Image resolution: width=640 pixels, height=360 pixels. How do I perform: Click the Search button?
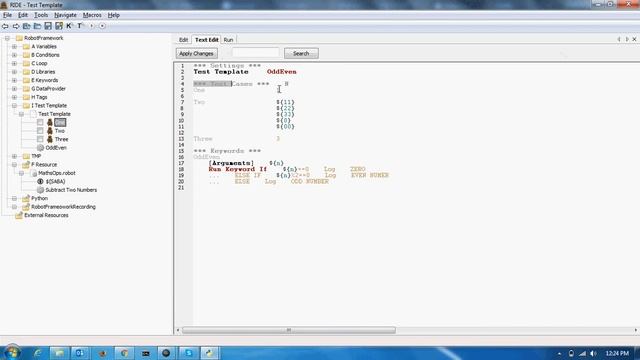coord(301,53)
